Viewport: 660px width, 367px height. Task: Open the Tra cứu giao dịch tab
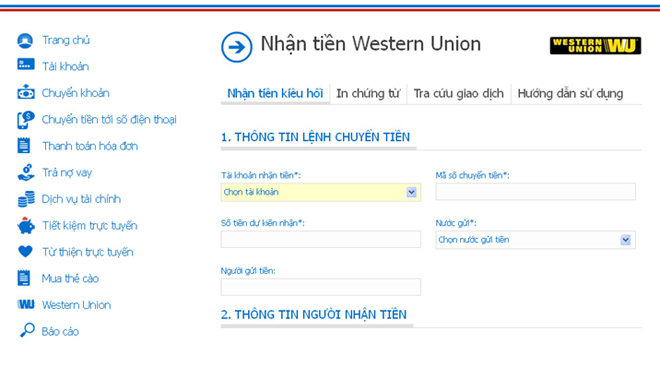458,93
